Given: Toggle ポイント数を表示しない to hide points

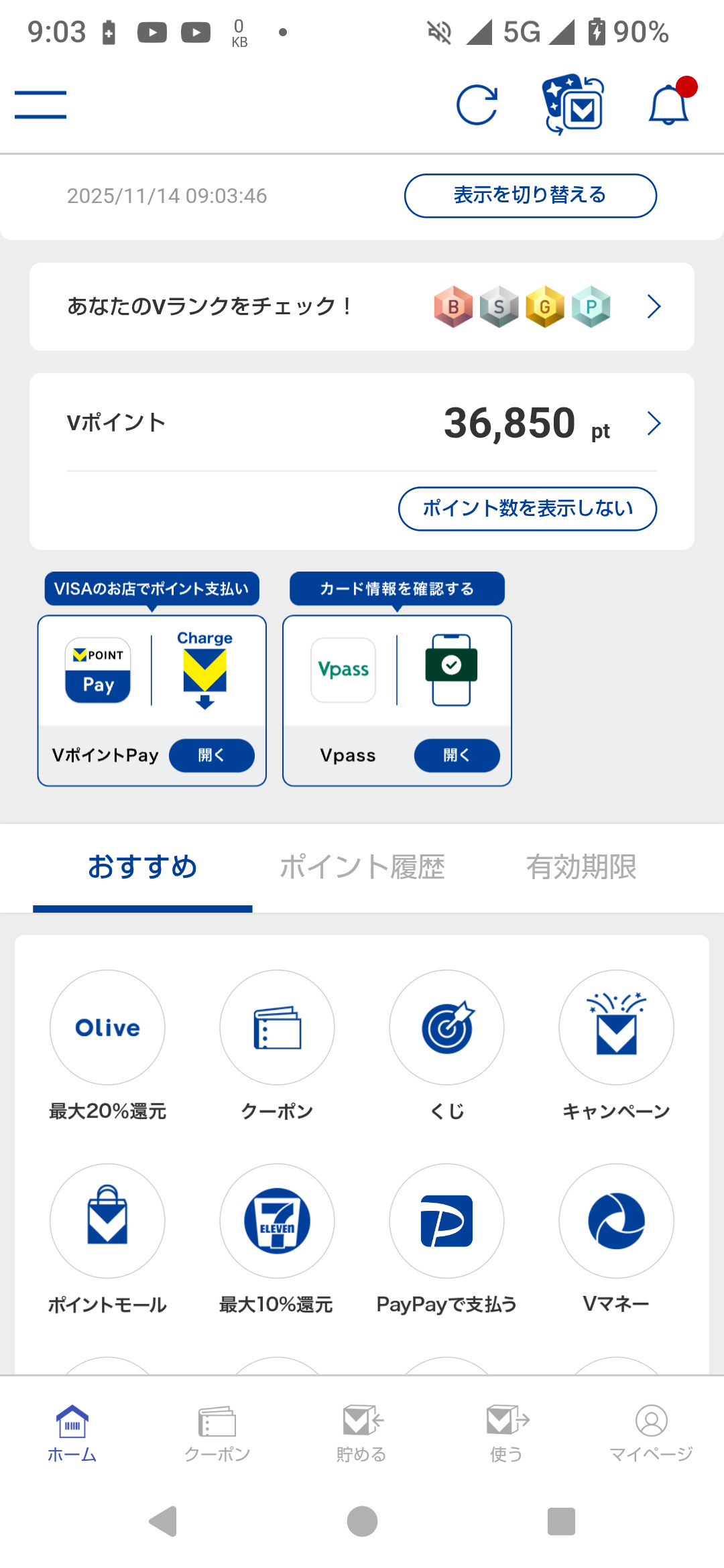Looking at the screenshot, I should coord(528,509).
